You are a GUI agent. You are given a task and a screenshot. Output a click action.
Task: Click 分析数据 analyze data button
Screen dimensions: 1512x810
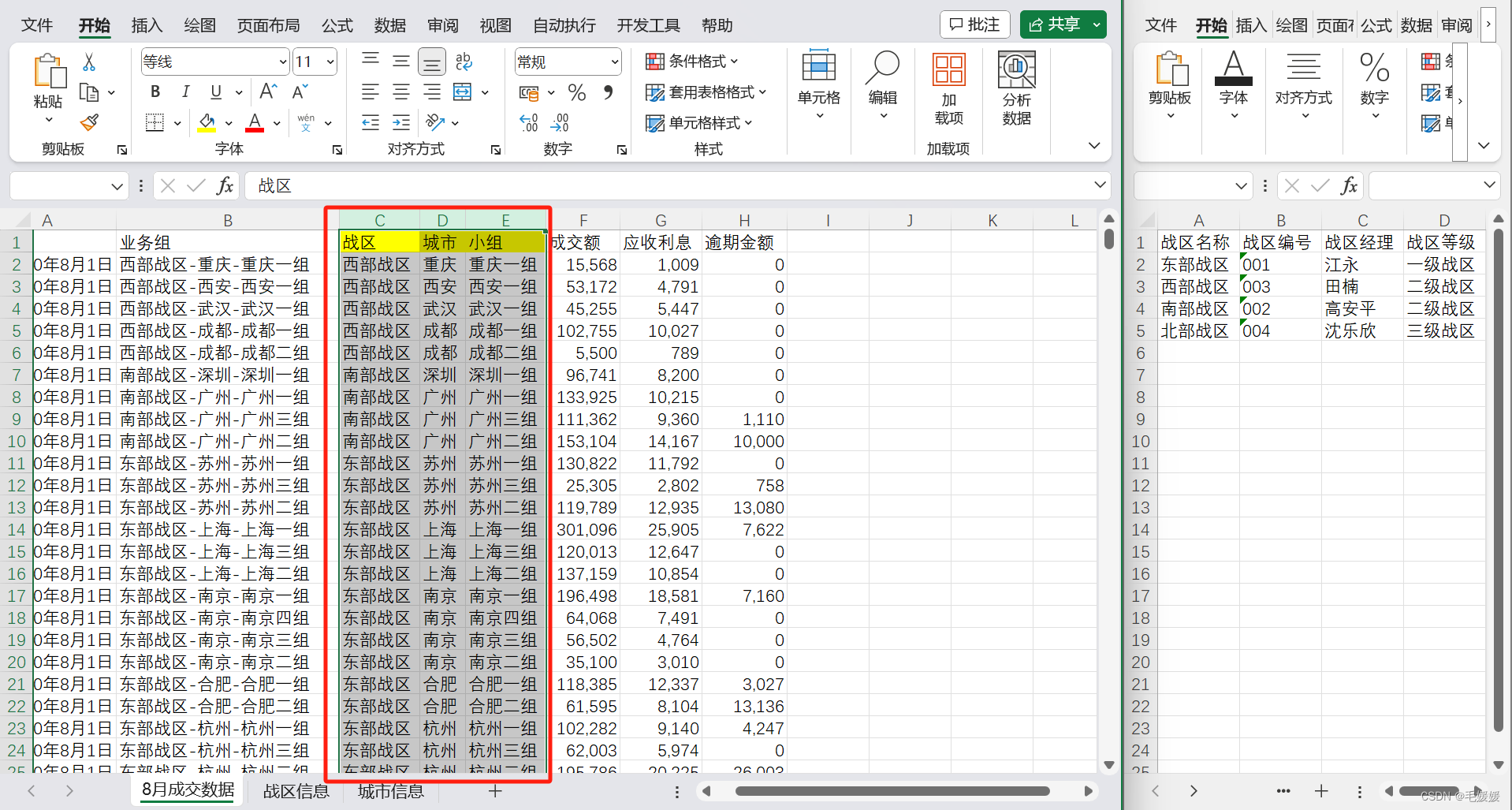pos(1016,88)
